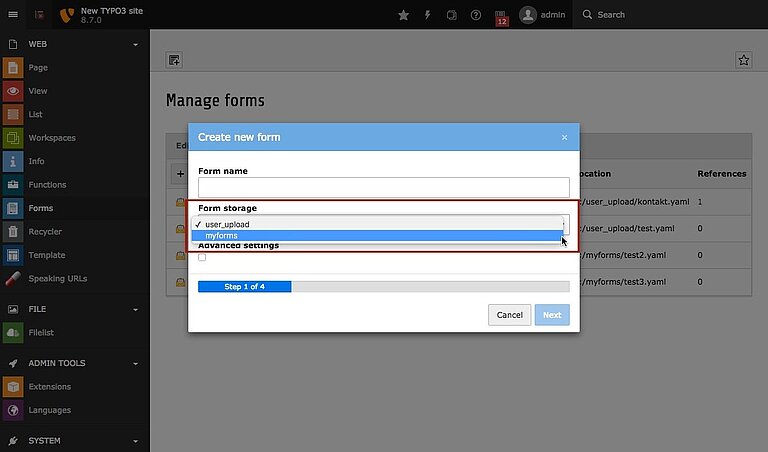Click the References column header
The height and width of the screenshot is (452, 768).
click(722, 174)
